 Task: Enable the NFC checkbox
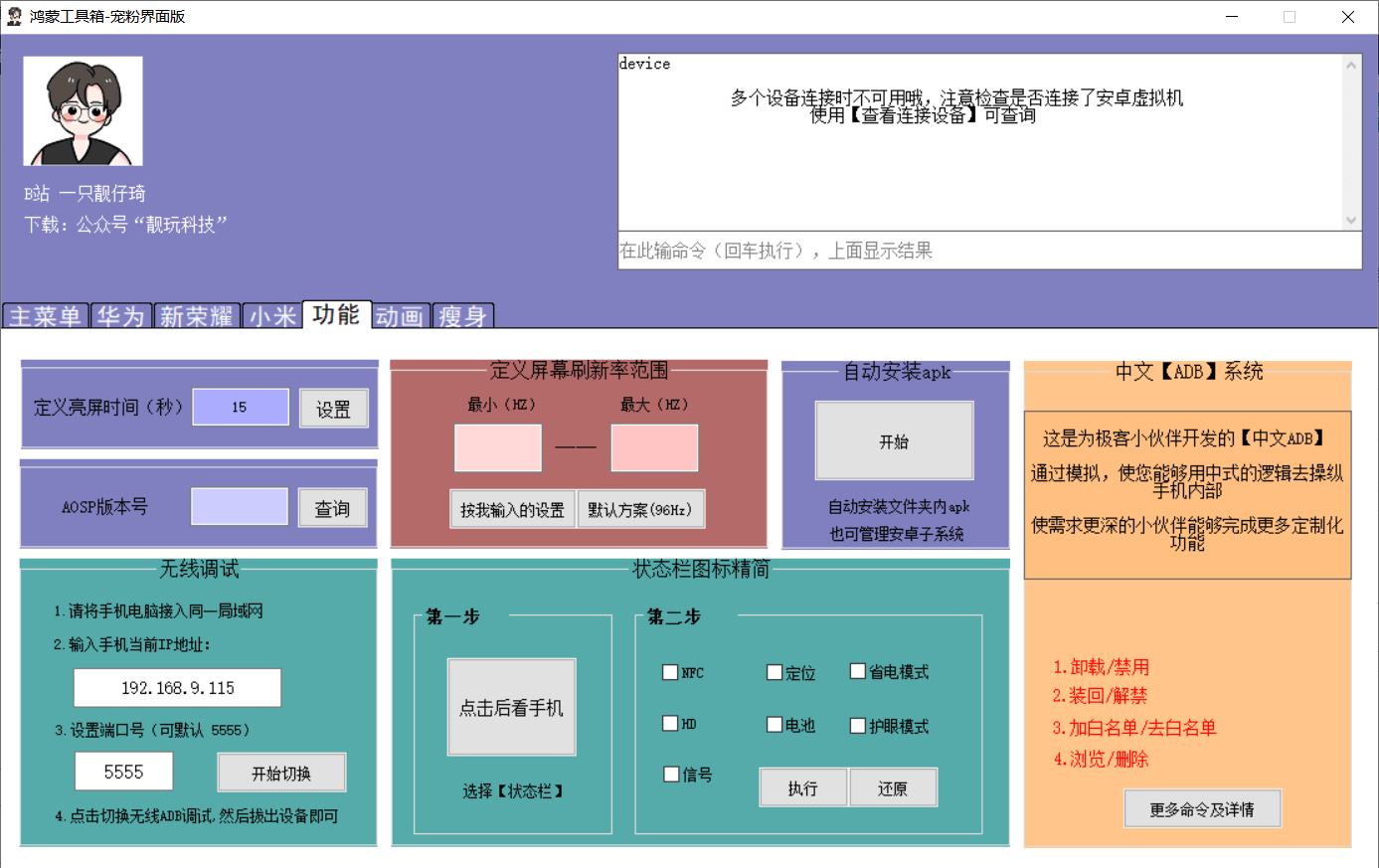click(670, 672)
